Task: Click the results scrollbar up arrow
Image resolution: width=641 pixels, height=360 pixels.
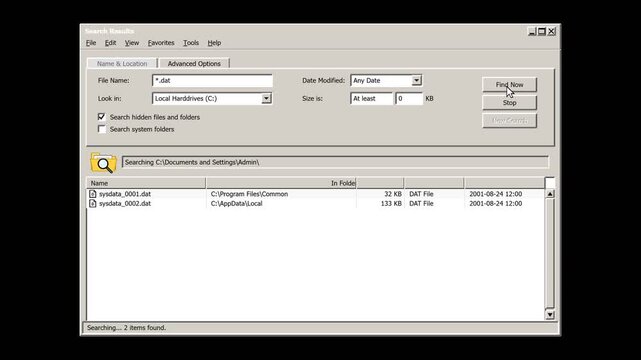Action: pos(550,194)
